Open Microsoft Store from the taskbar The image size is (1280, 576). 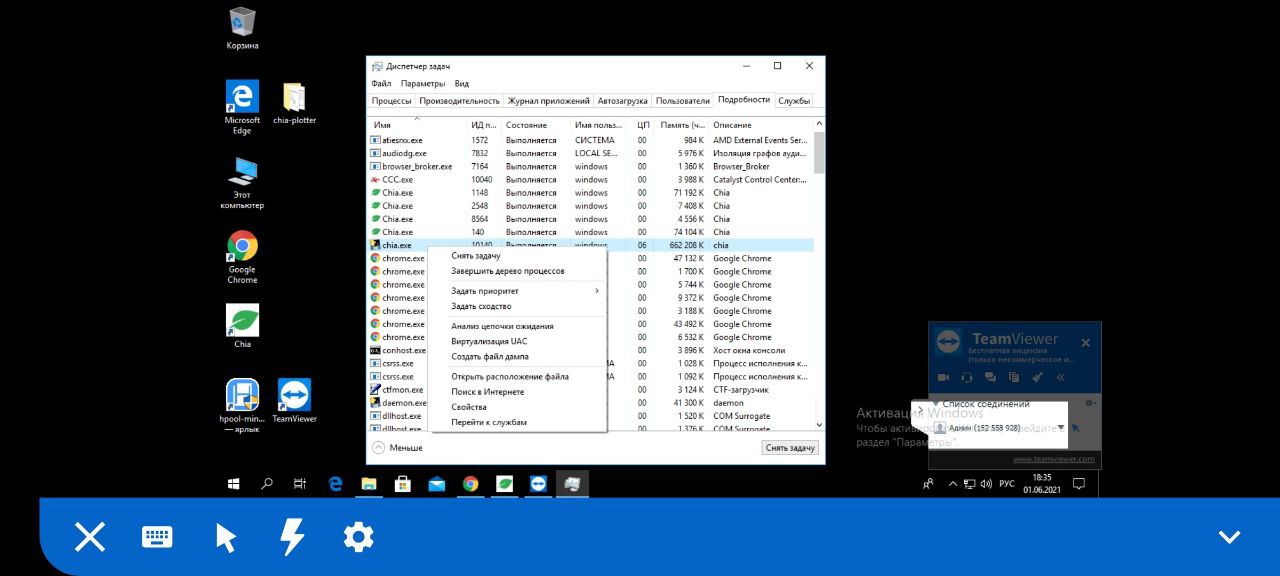(x=403, y=484)
